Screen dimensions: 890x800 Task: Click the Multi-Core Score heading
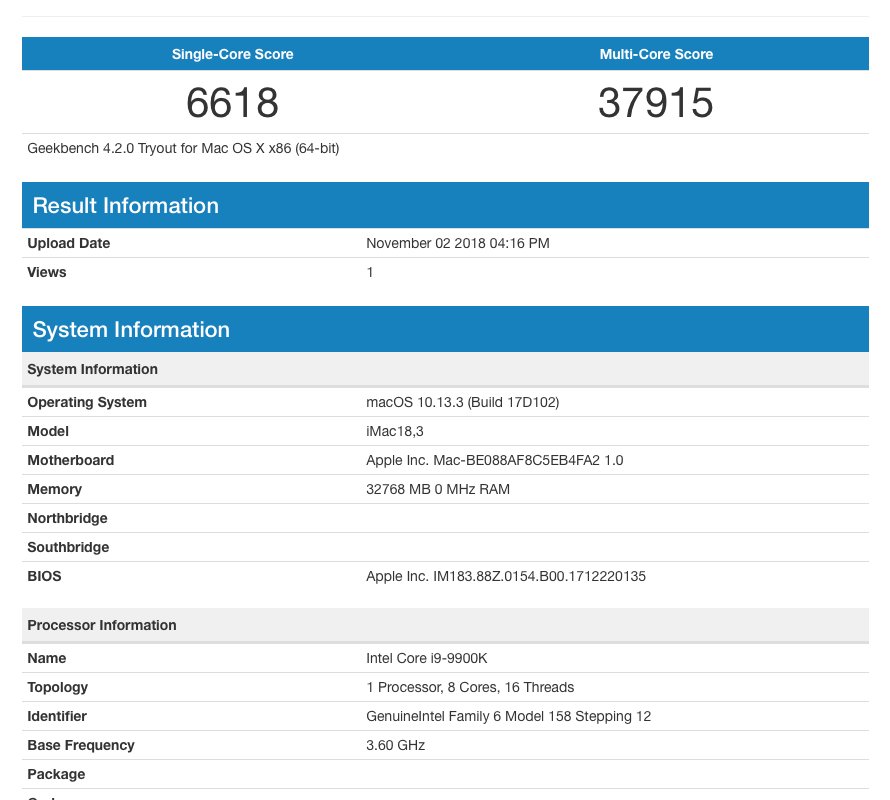(656, 54)
